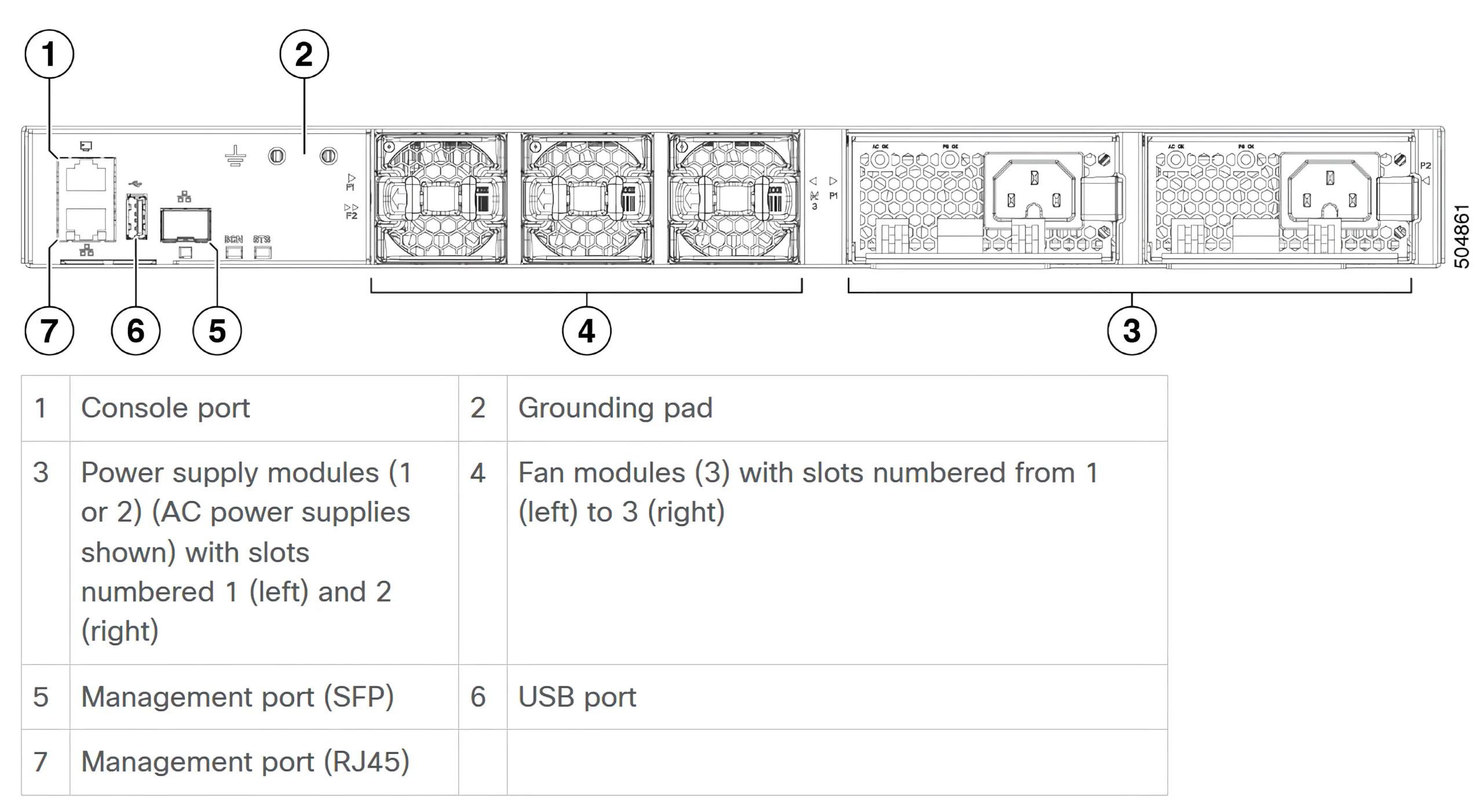Click the lower RJ45 management port

tap(86, 225)
